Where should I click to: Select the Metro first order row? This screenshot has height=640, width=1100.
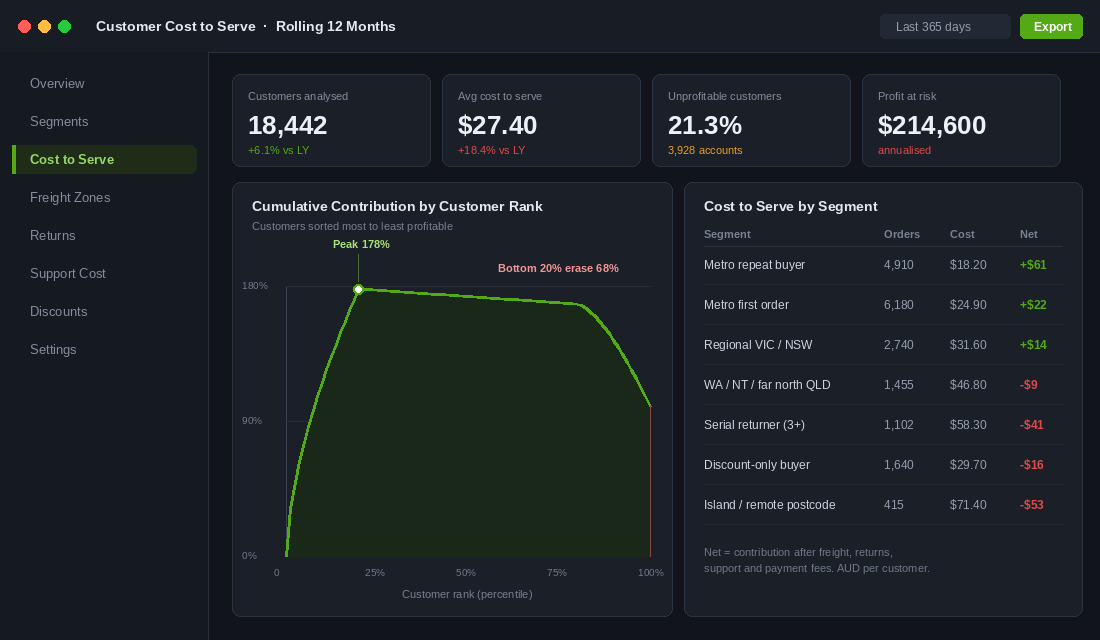tap(883, 305)
